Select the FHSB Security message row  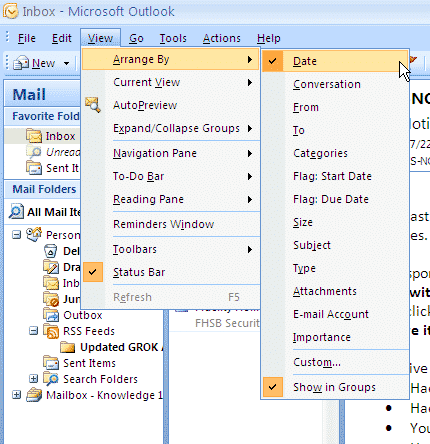point(216,319)
